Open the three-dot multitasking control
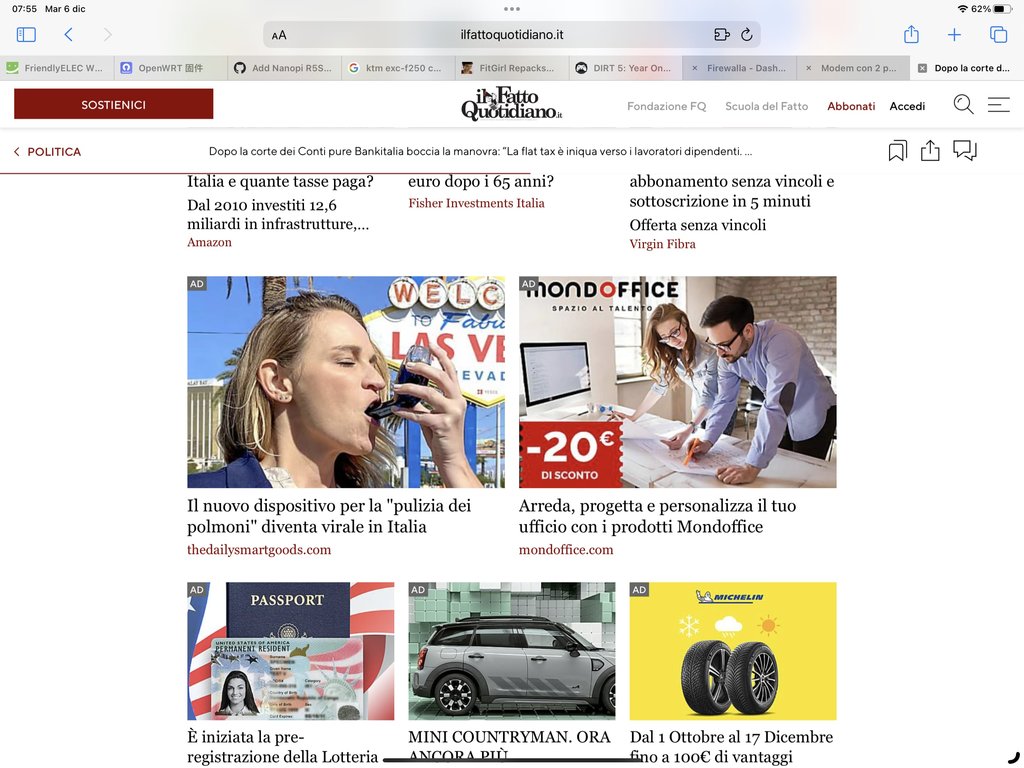 click(512, 9)
